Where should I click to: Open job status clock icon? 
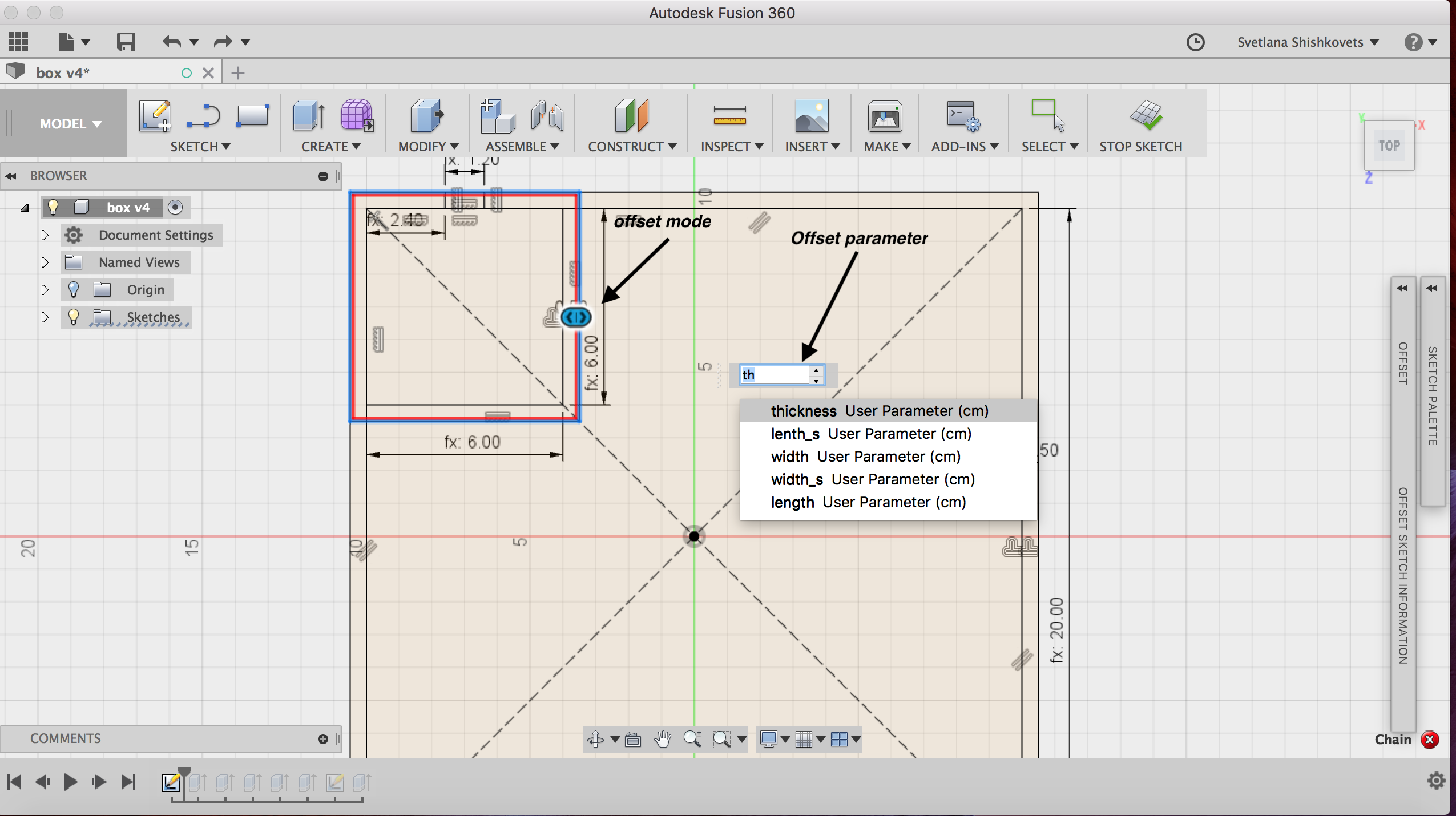pyautogui.click(x=1195, y=42)
